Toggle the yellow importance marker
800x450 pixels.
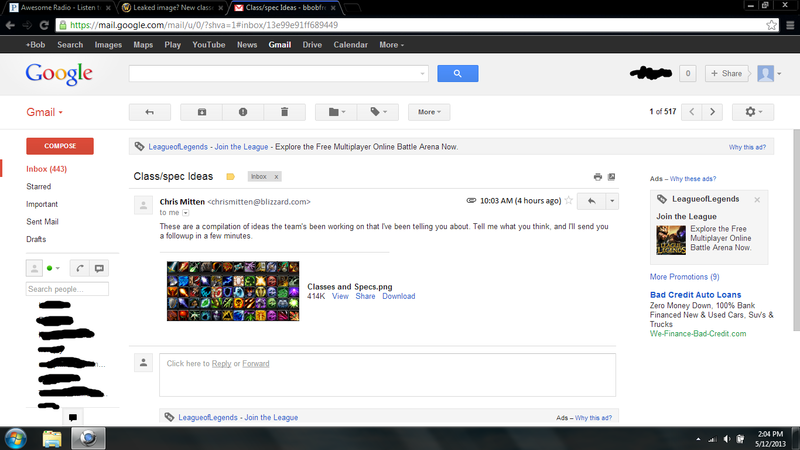tap(231, 177)
